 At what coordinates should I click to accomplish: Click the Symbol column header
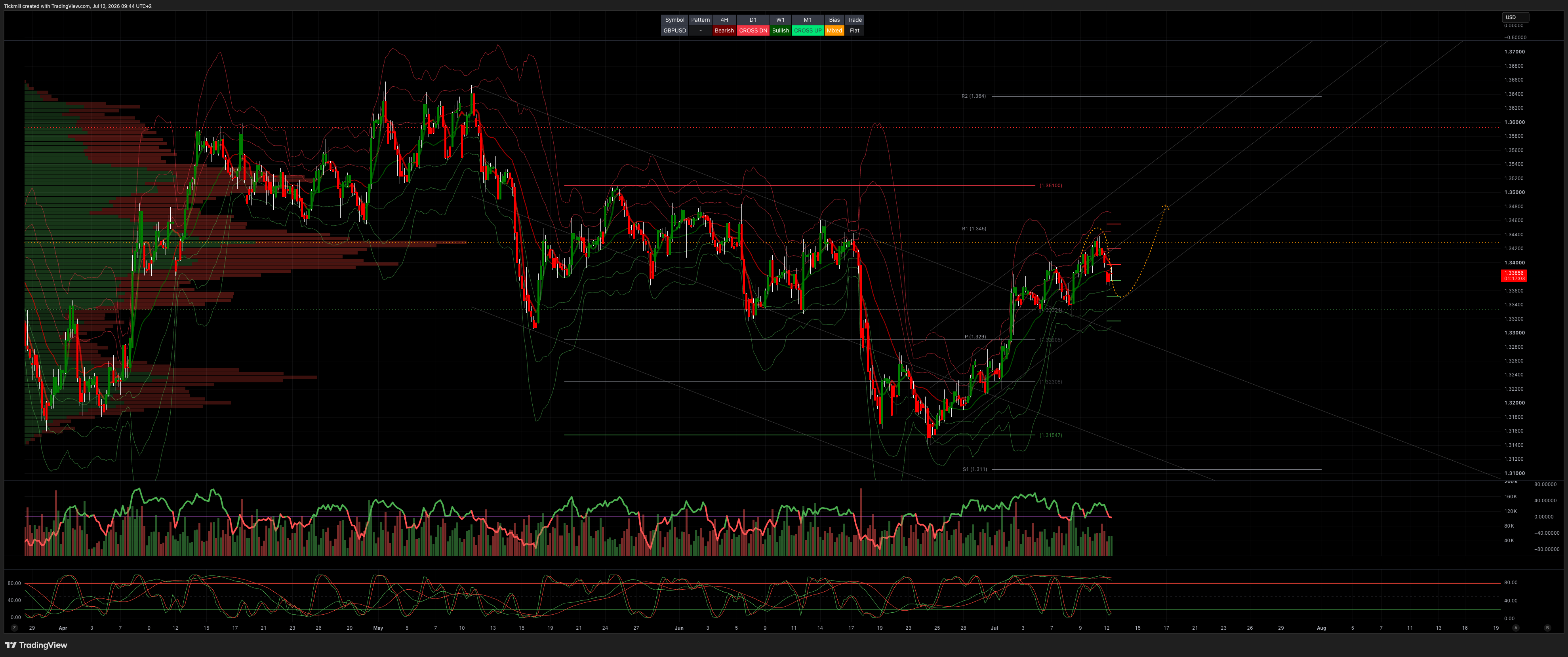(x=674, y=20)
